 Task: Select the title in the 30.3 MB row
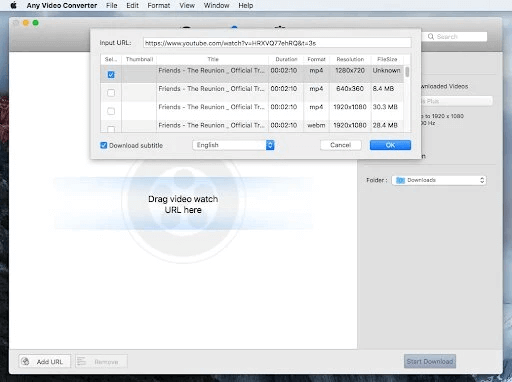point(212,107)
